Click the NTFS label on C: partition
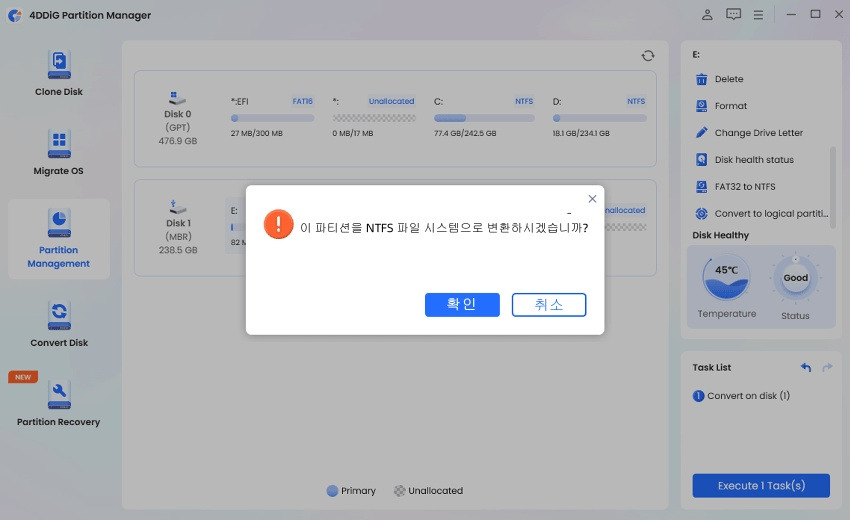Screen dimensions: 850x520 524,101
